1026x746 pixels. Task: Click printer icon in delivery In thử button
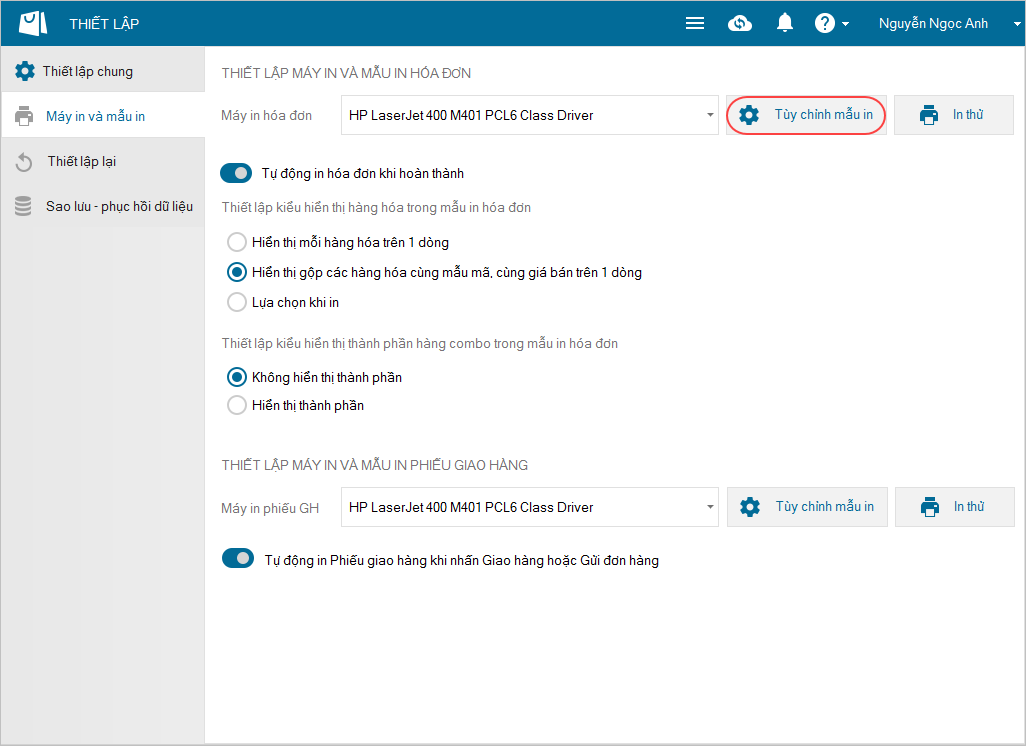[x=930, y=507]
